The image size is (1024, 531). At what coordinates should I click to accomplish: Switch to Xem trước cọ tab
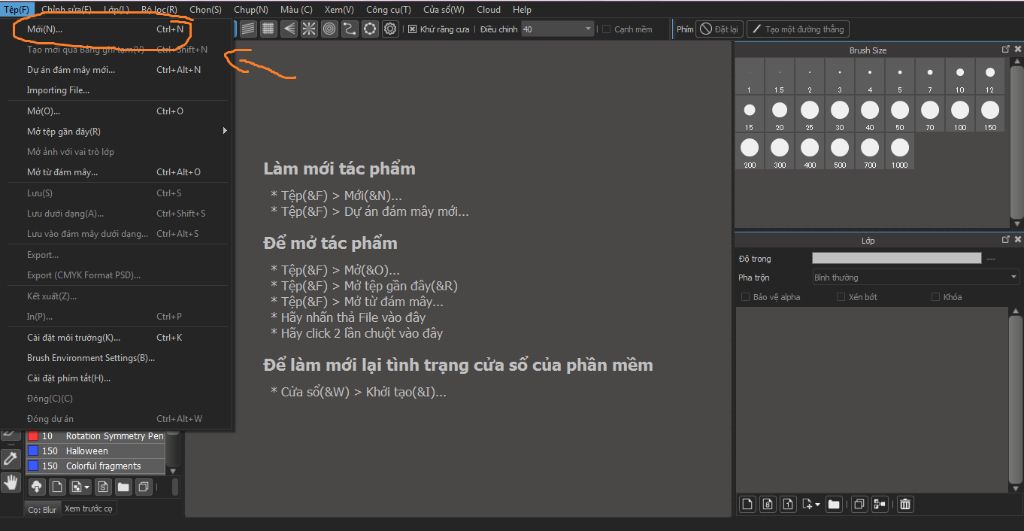[x=88, y=508]
